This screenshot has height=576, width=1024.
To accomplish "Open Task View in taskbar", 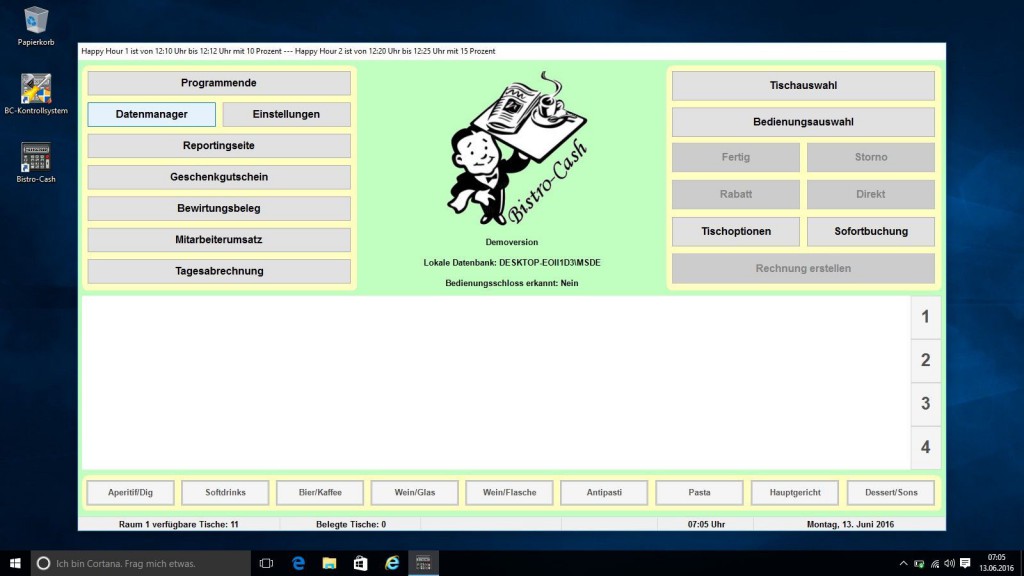I will pyautogui.click(x=266, y=563).
